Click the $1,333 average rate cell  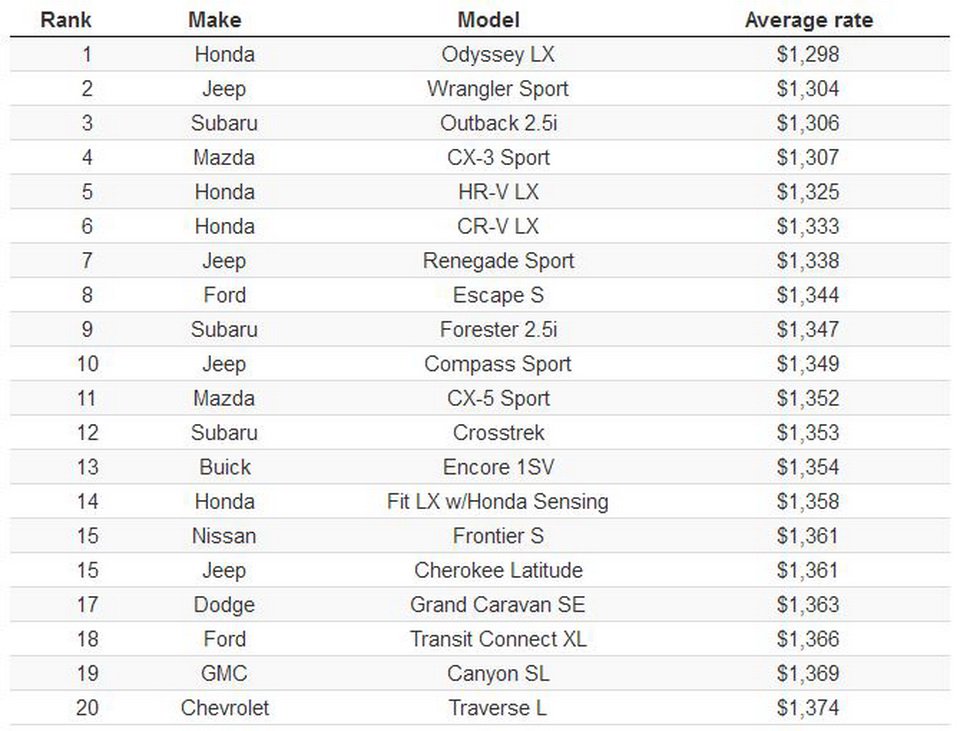807,226
